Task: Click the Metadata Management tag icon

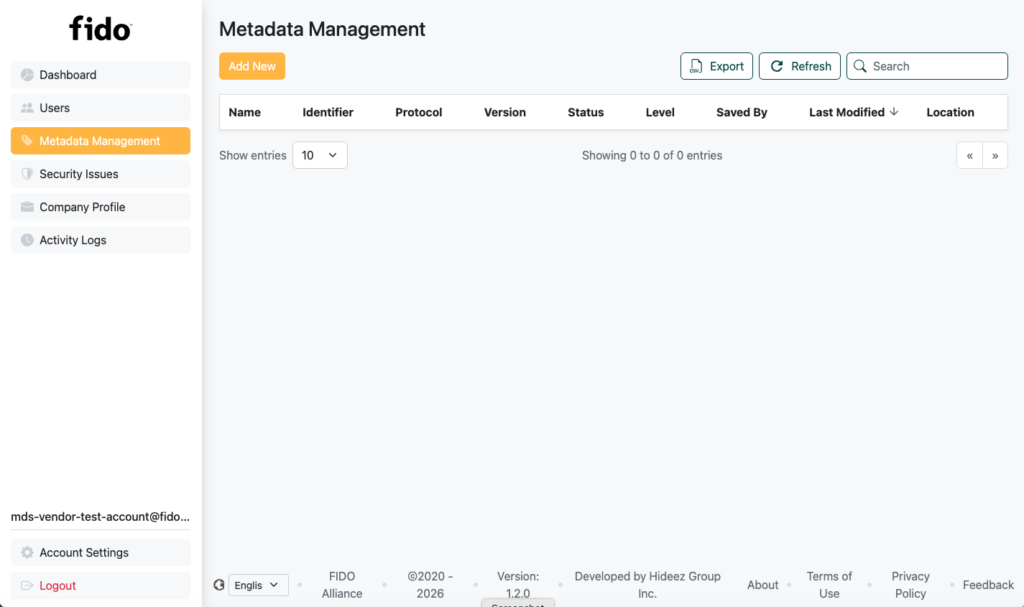Action: [x=27, y=140]
